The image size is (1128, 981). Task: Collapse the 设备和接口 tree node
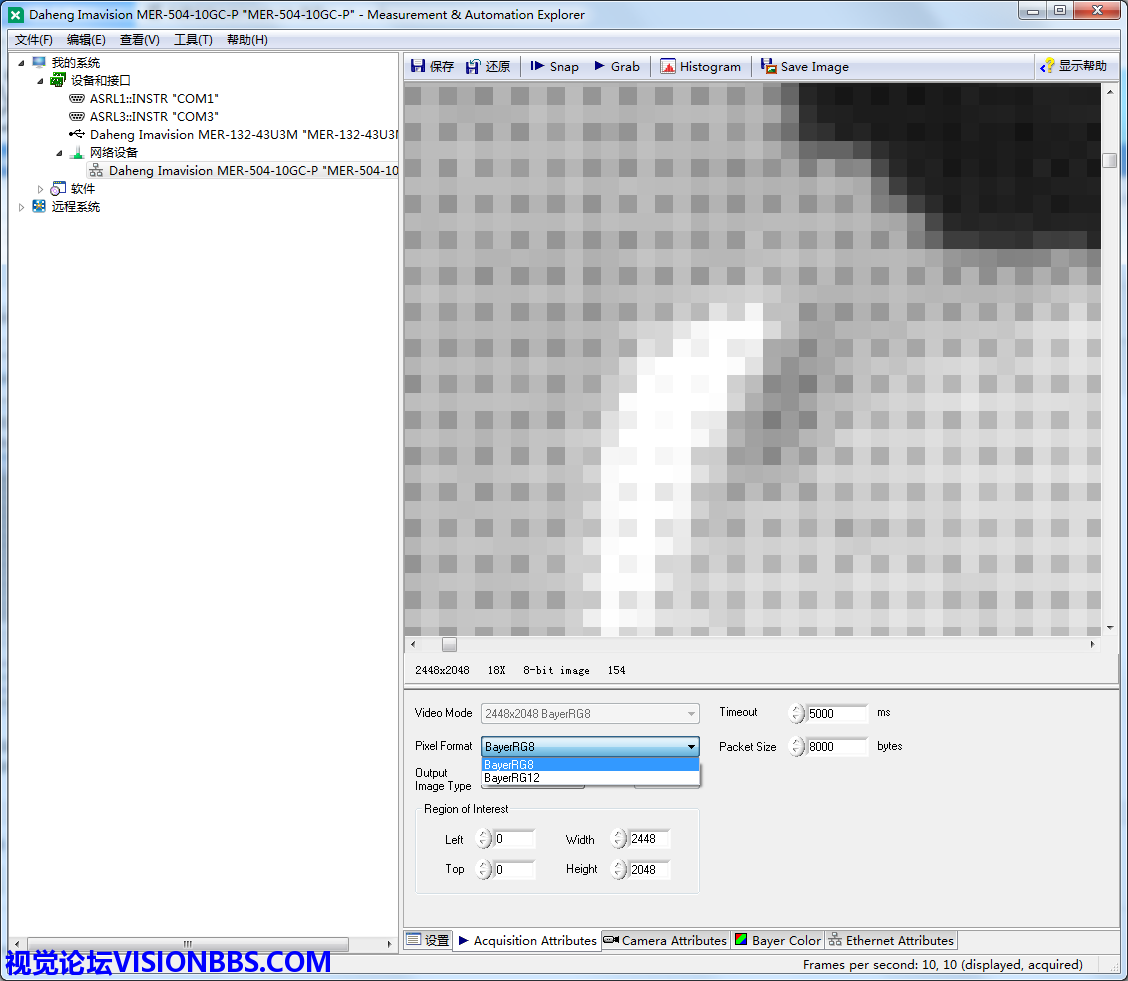pos(41,80)
